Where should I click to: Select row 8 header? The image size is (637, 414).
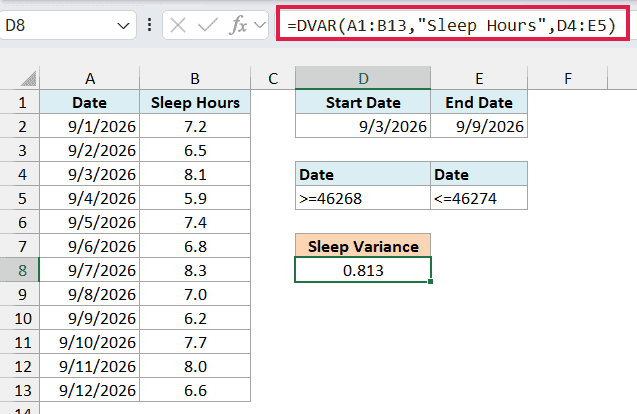click(20, 270)
